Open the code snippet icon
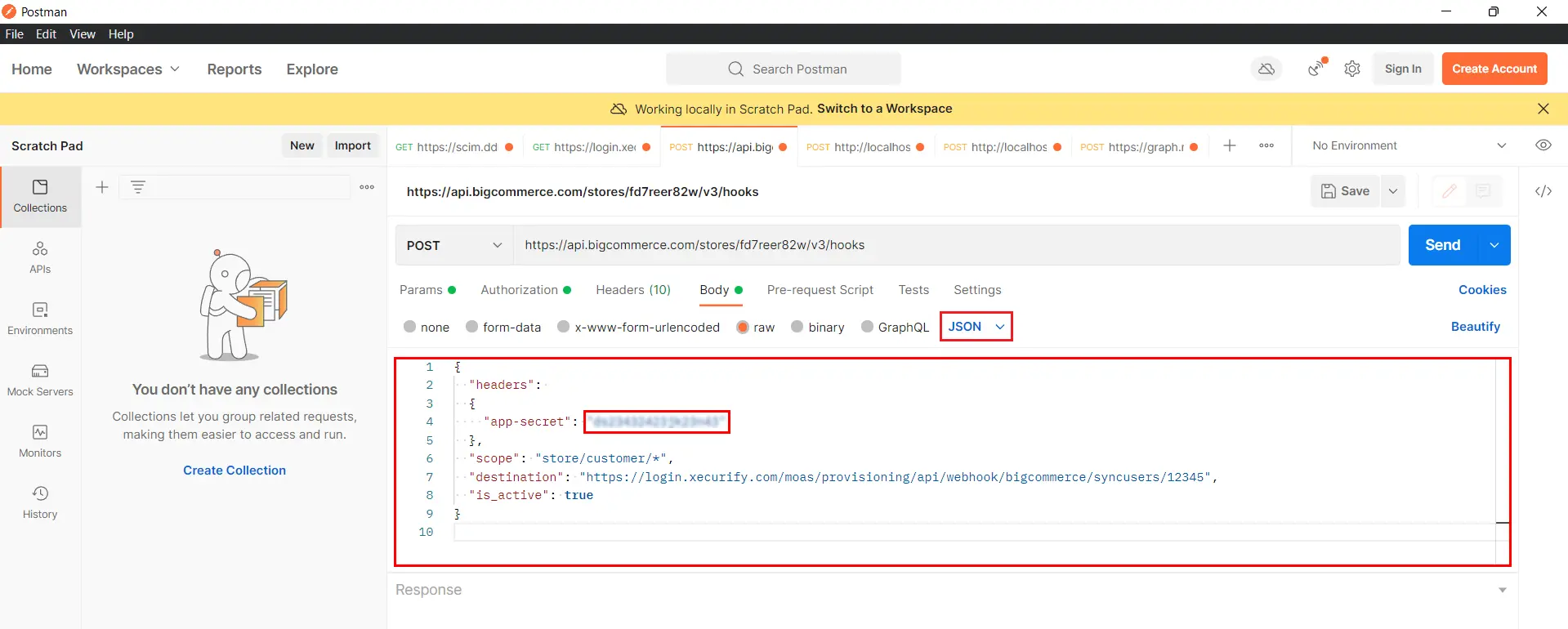 point(1543,191)
